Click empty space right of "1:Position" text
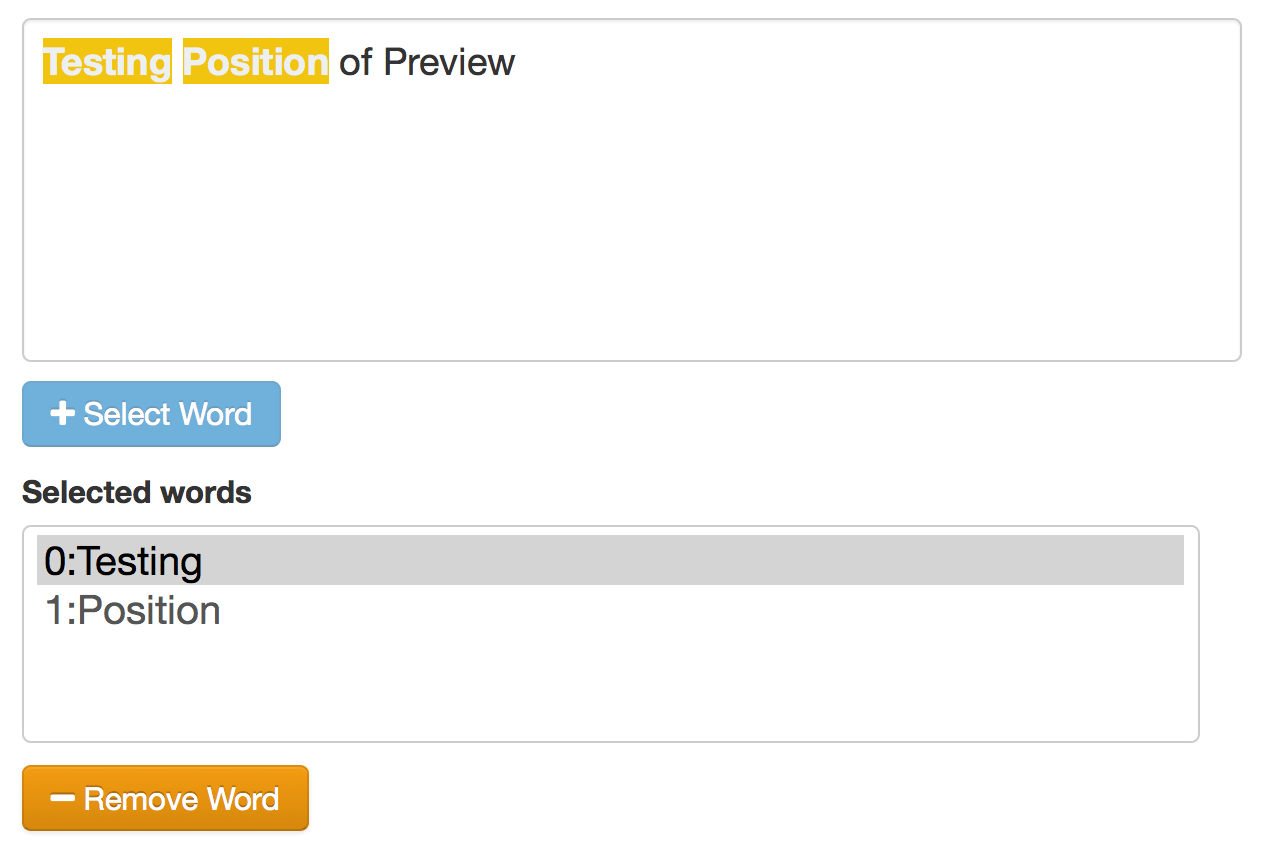 [x=700, y=611]
